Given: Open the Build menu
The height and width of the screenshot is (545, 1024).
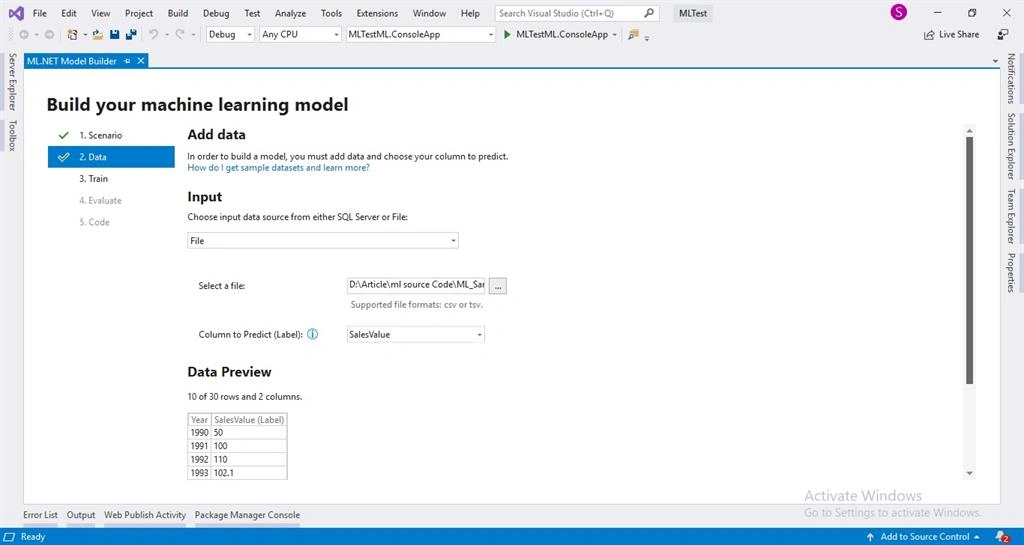Looking at the screenshot, I should 178,13.
